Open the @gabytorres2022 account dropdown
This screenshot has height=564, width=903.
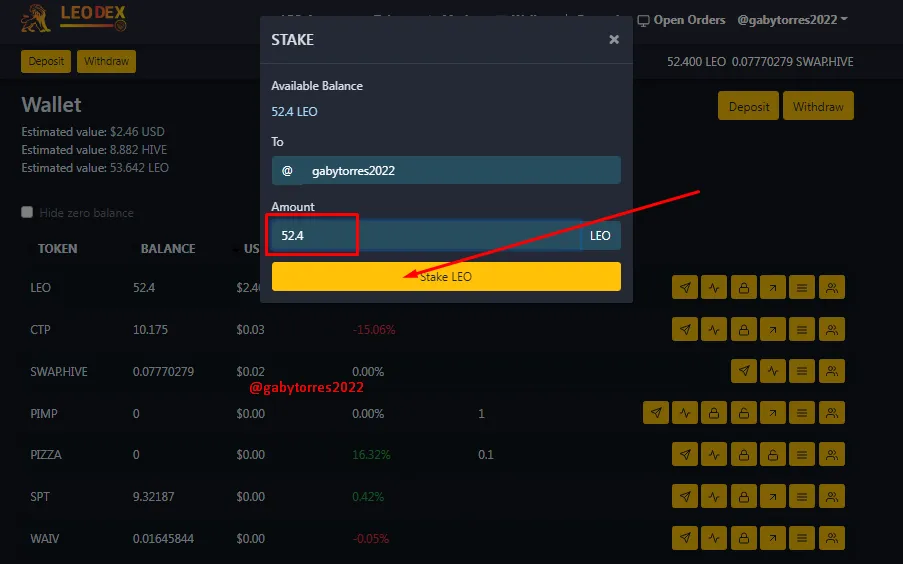pos(792,20)
